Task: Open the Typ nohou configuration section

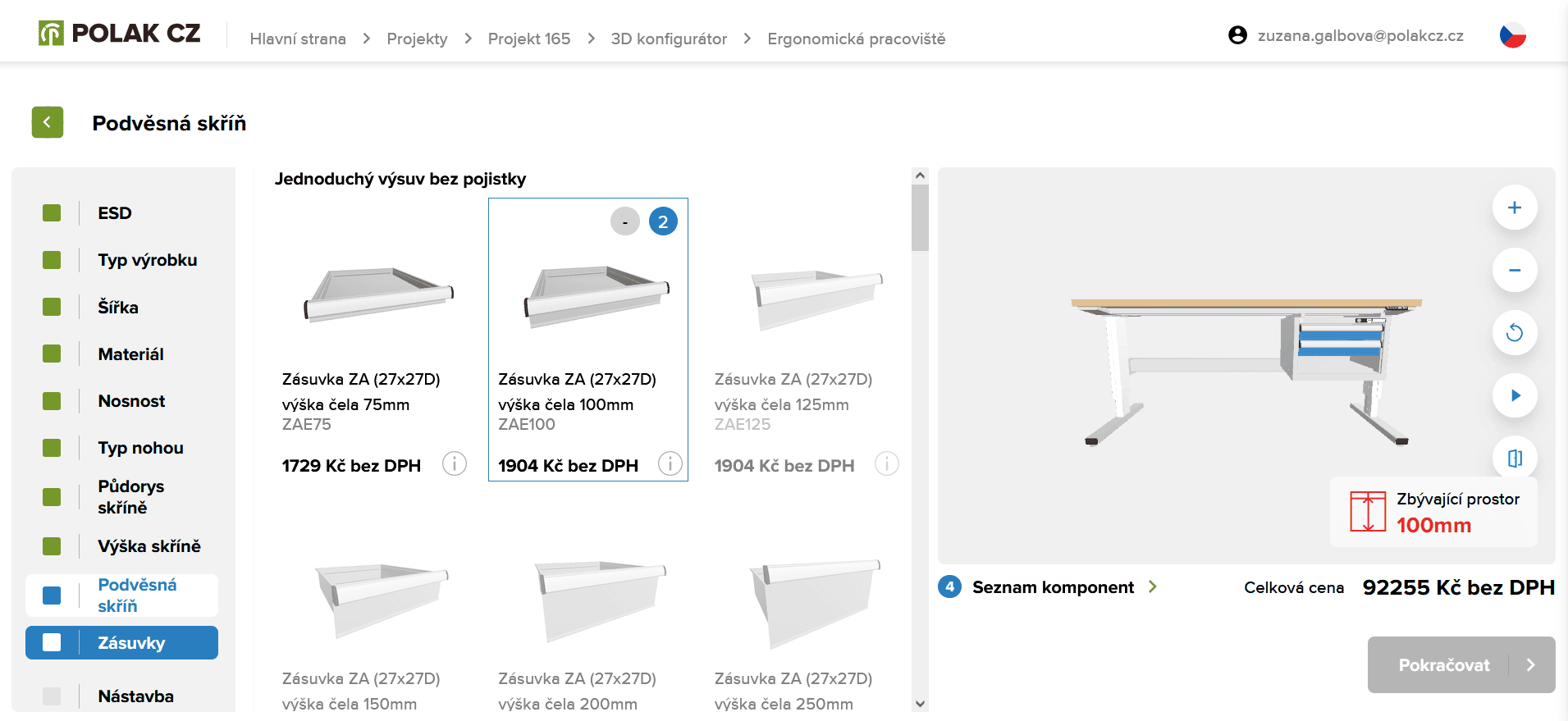Action: (x=139, y=448)
